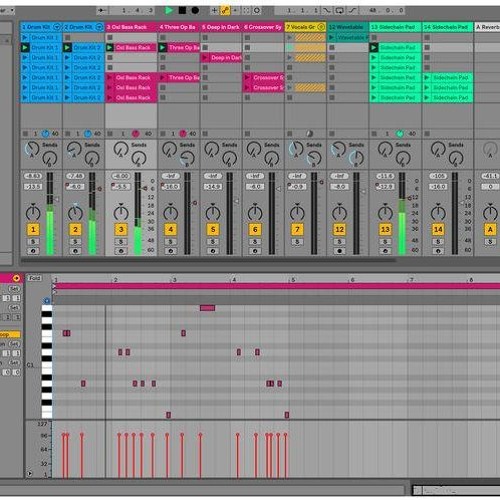Viewport: 500px width, 500px height.
Task: Click the horizontal scrollbar below the mixer
Action: [208, 259]
